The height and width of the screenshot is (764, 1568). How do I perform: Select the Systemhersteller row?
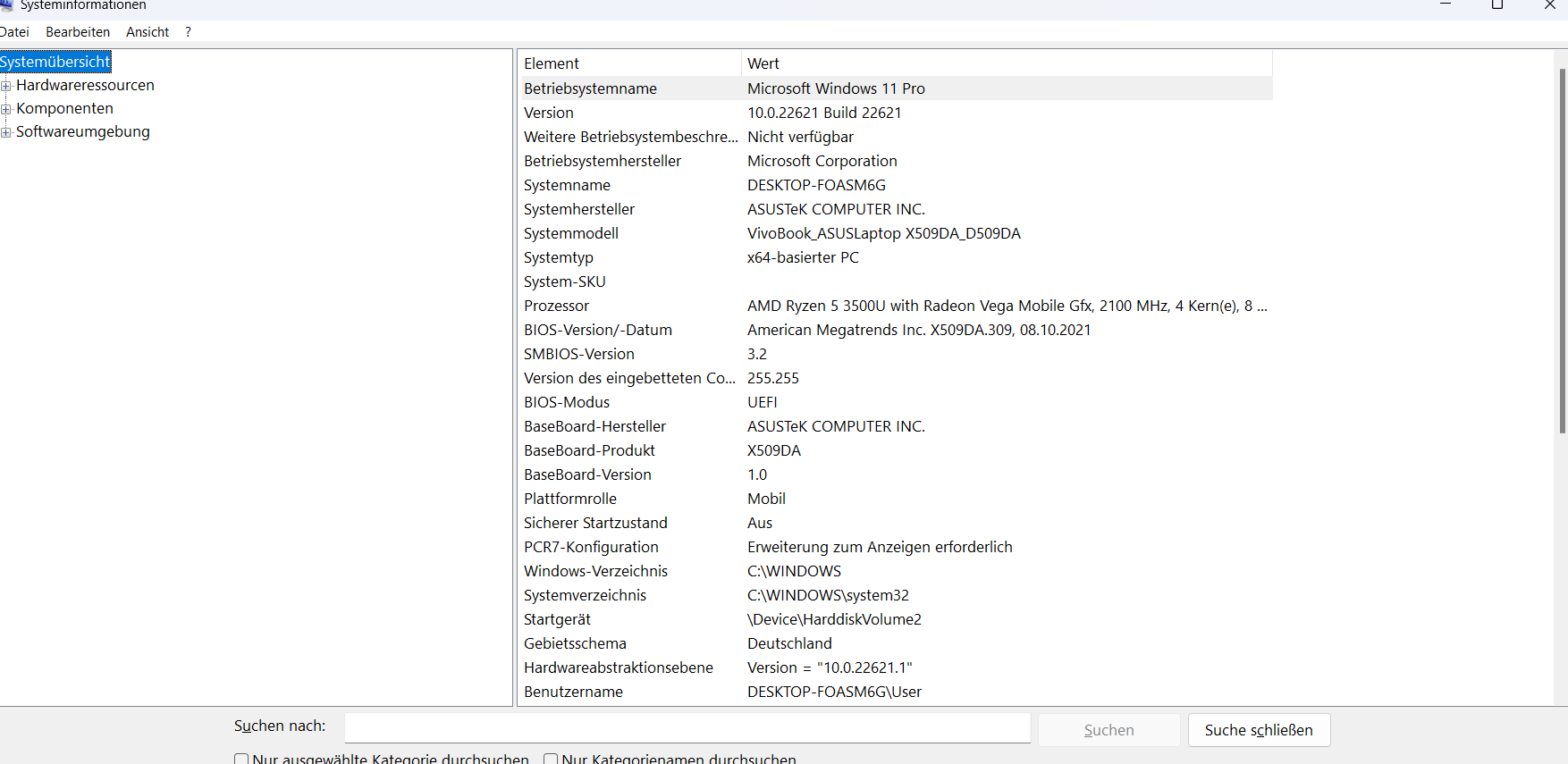point(896,209)
